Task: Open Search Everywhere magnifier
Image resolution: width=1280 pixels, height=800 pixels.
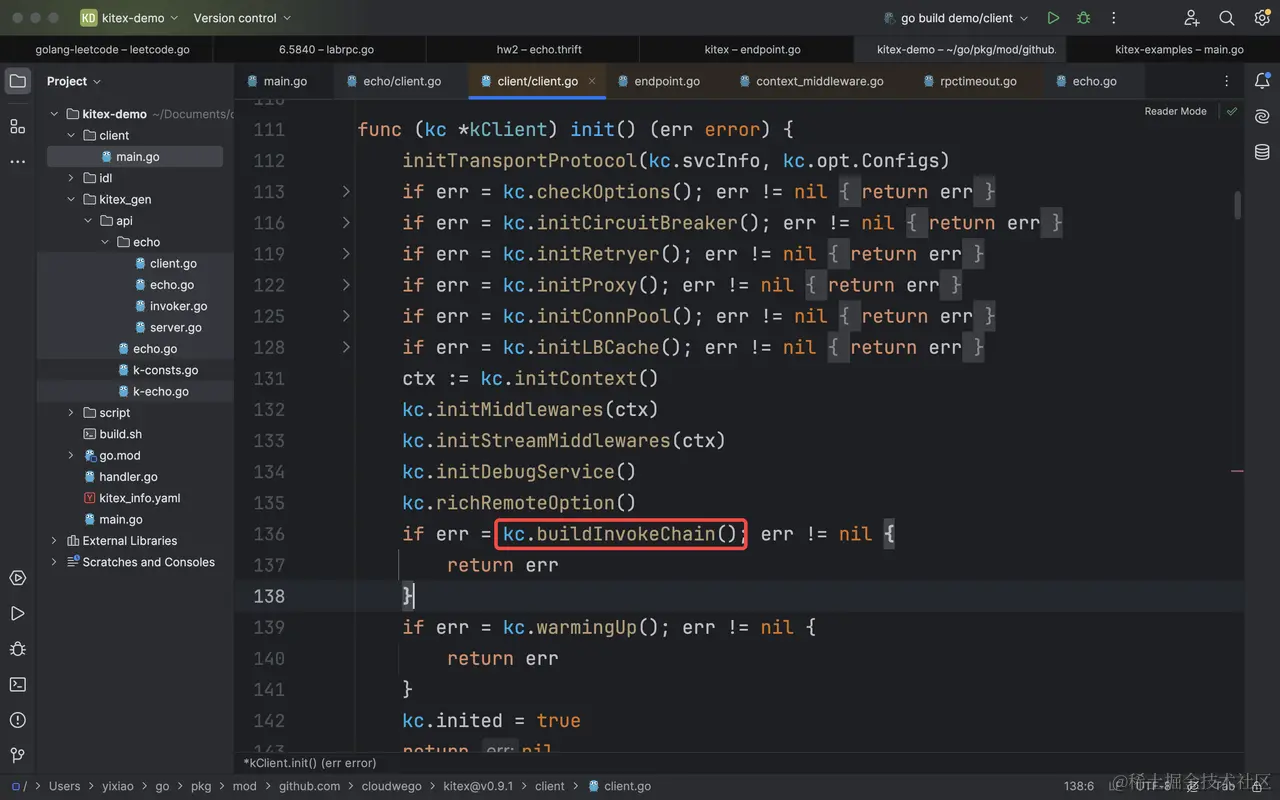Action: 1227,18
